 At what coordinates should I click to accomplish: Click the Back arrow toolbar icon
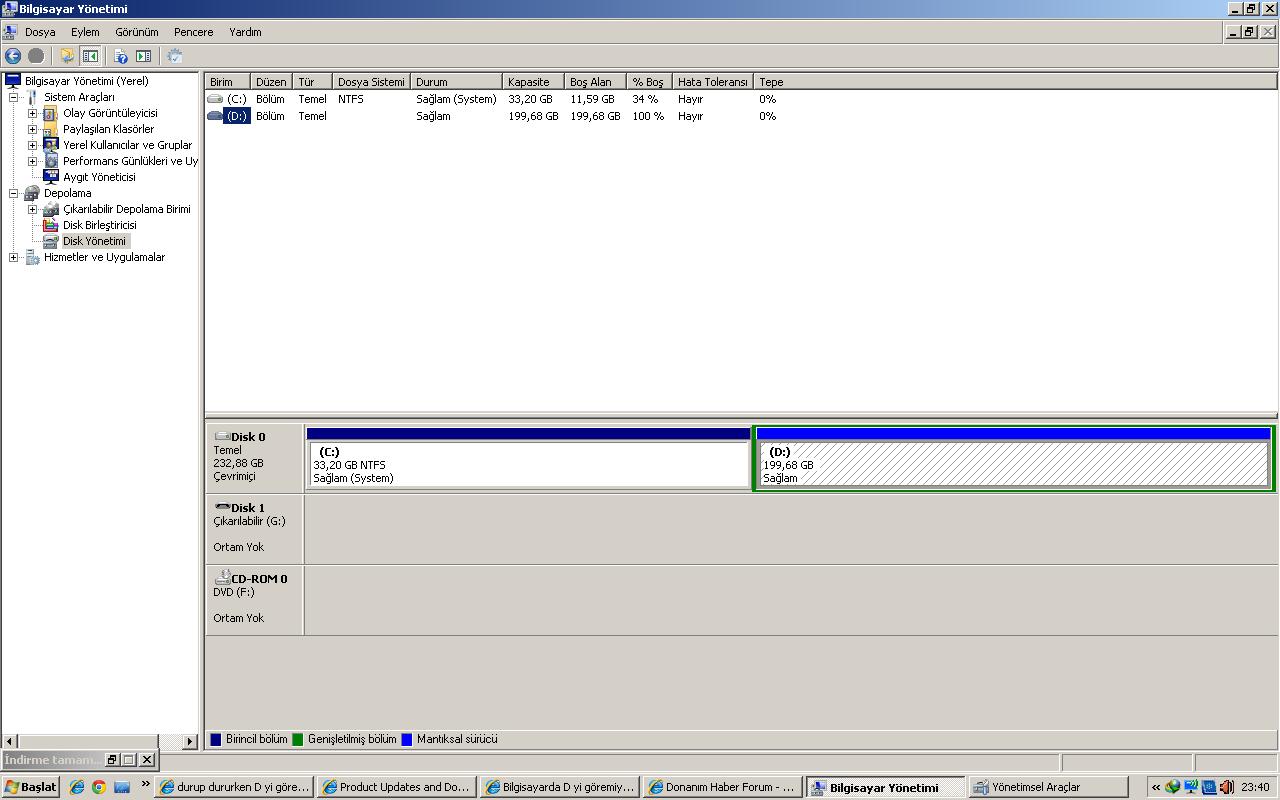click(13, 56)
